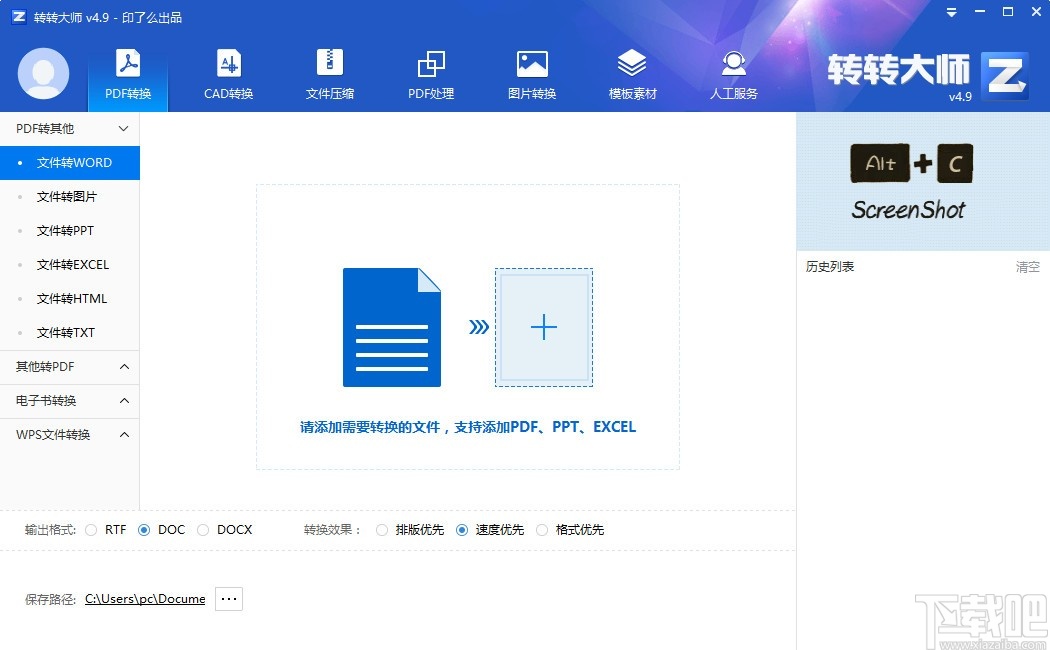The image size is (1050, 650).
Task: Collapse the PDF转其他 section
Action: point(124,128)
